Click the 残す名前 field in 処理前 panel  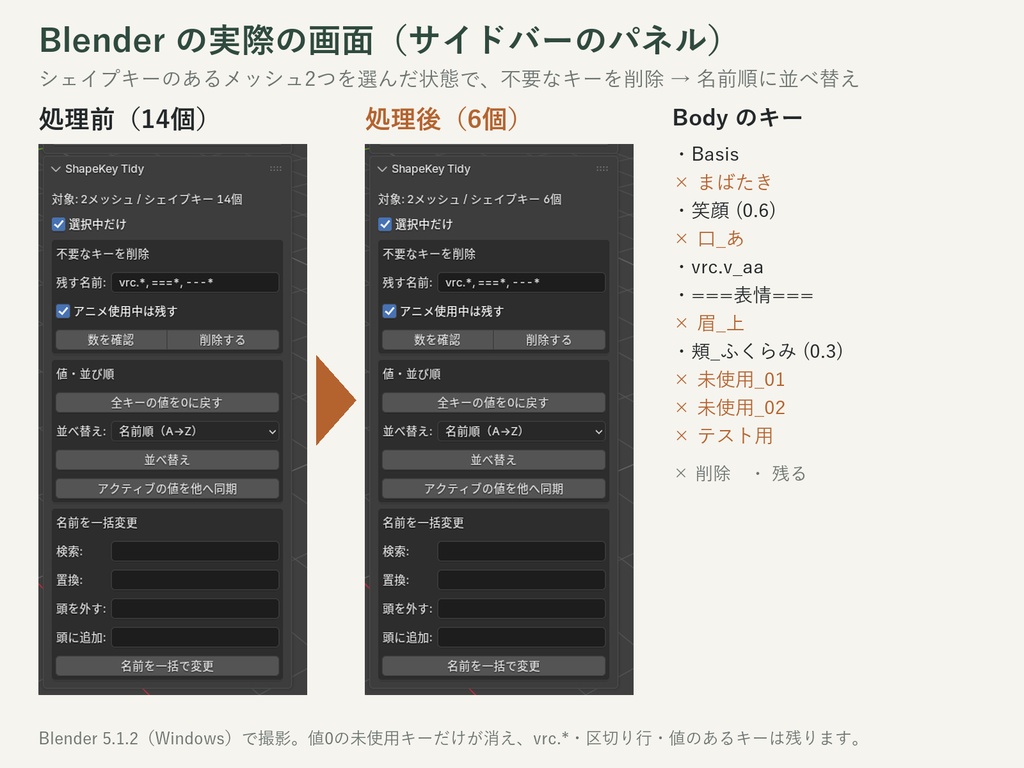pos(195,283)
